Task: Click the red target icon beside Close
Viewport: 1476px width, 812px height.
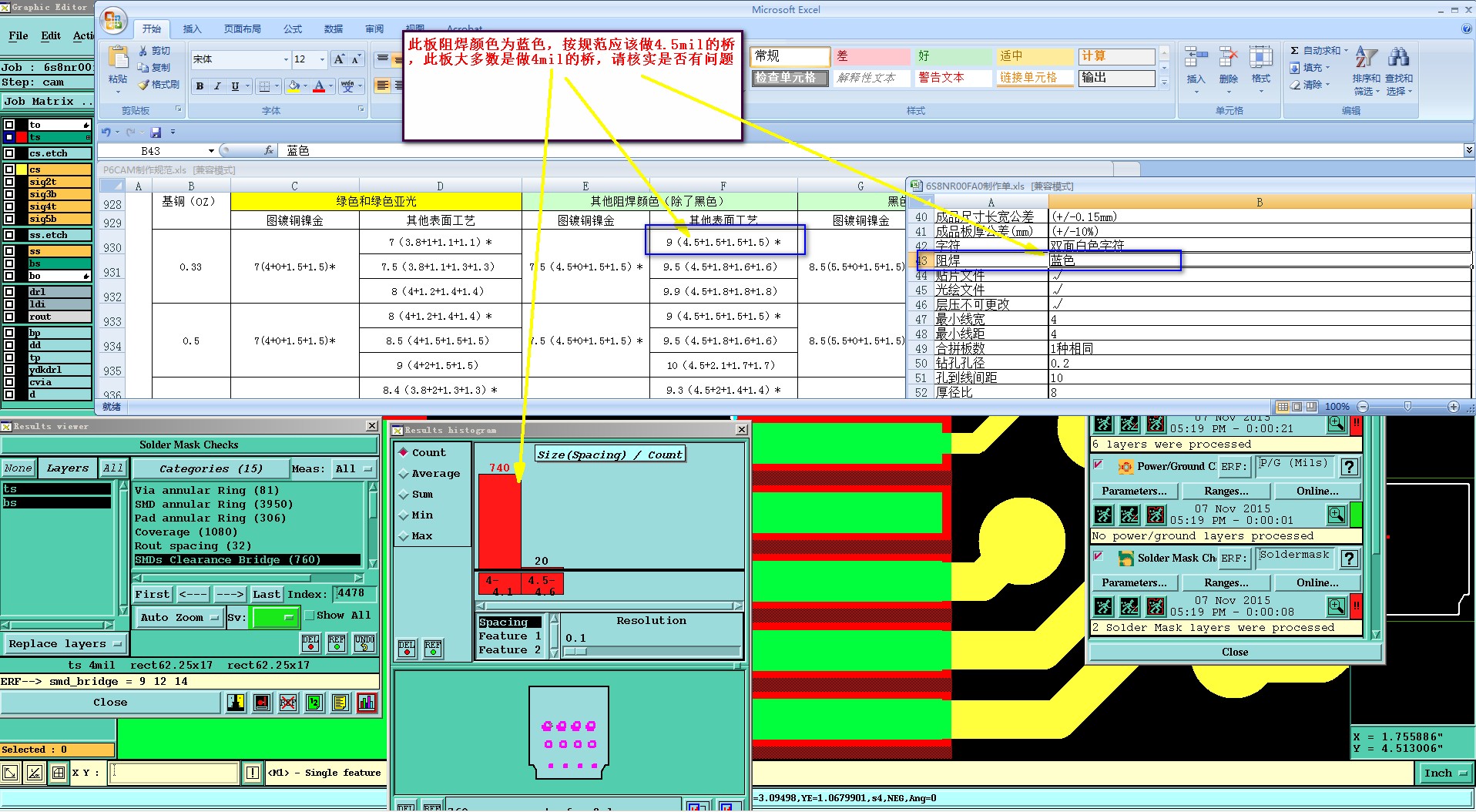Action: pos(262,702)
